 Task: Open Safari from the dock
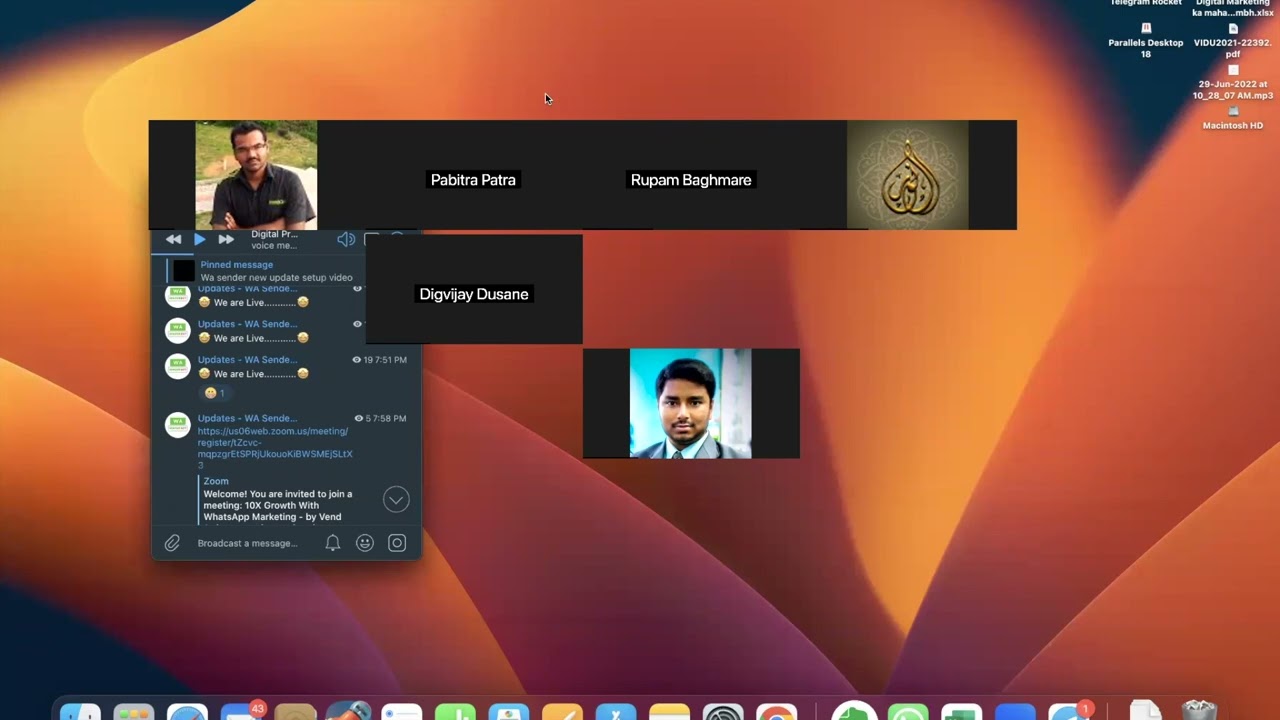pyautogui.click(x=187, y=711)
